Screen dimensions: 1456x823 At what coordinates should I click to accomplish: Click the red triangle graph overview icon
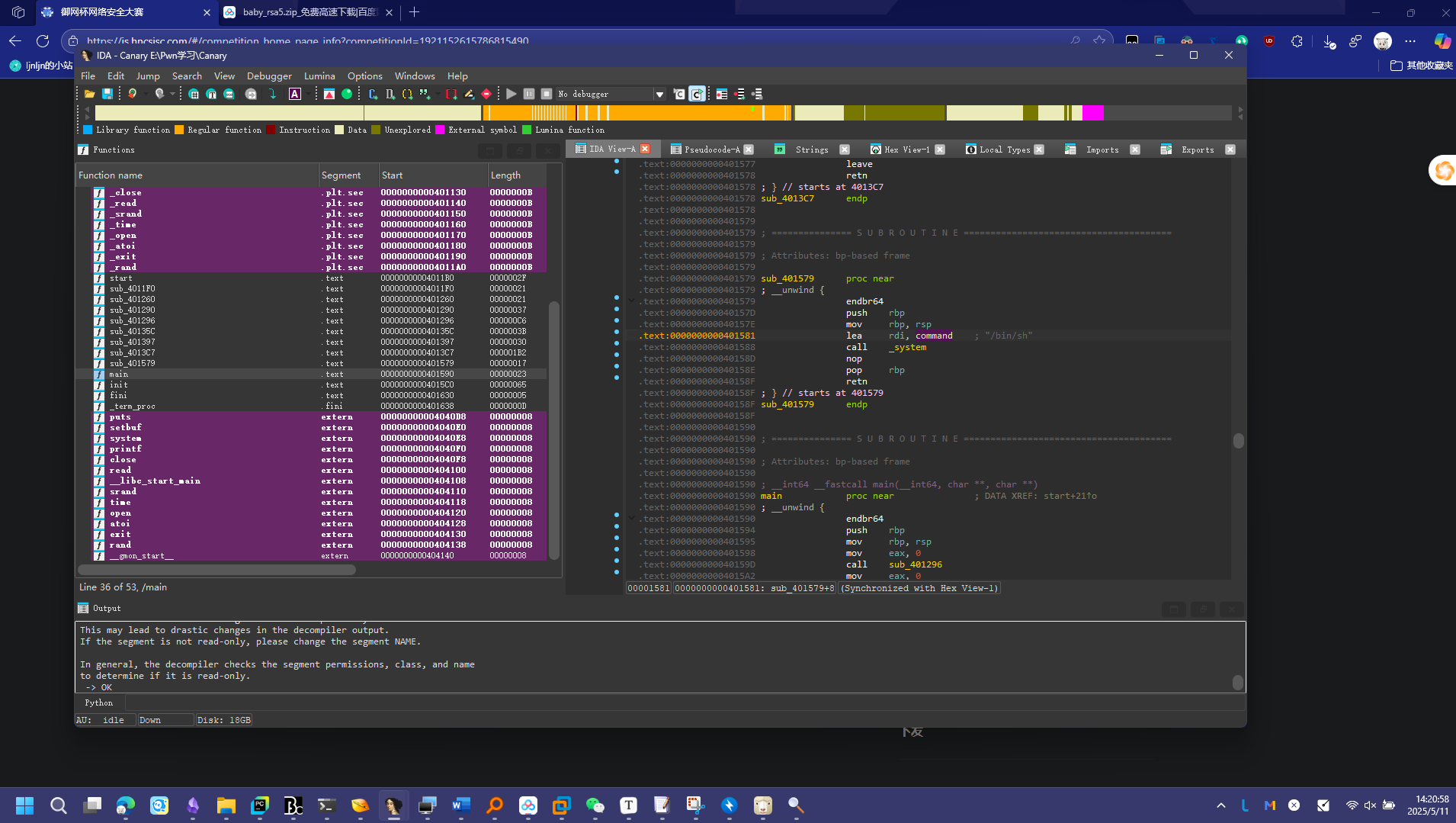pyautogui.click(x=329, y=94)
